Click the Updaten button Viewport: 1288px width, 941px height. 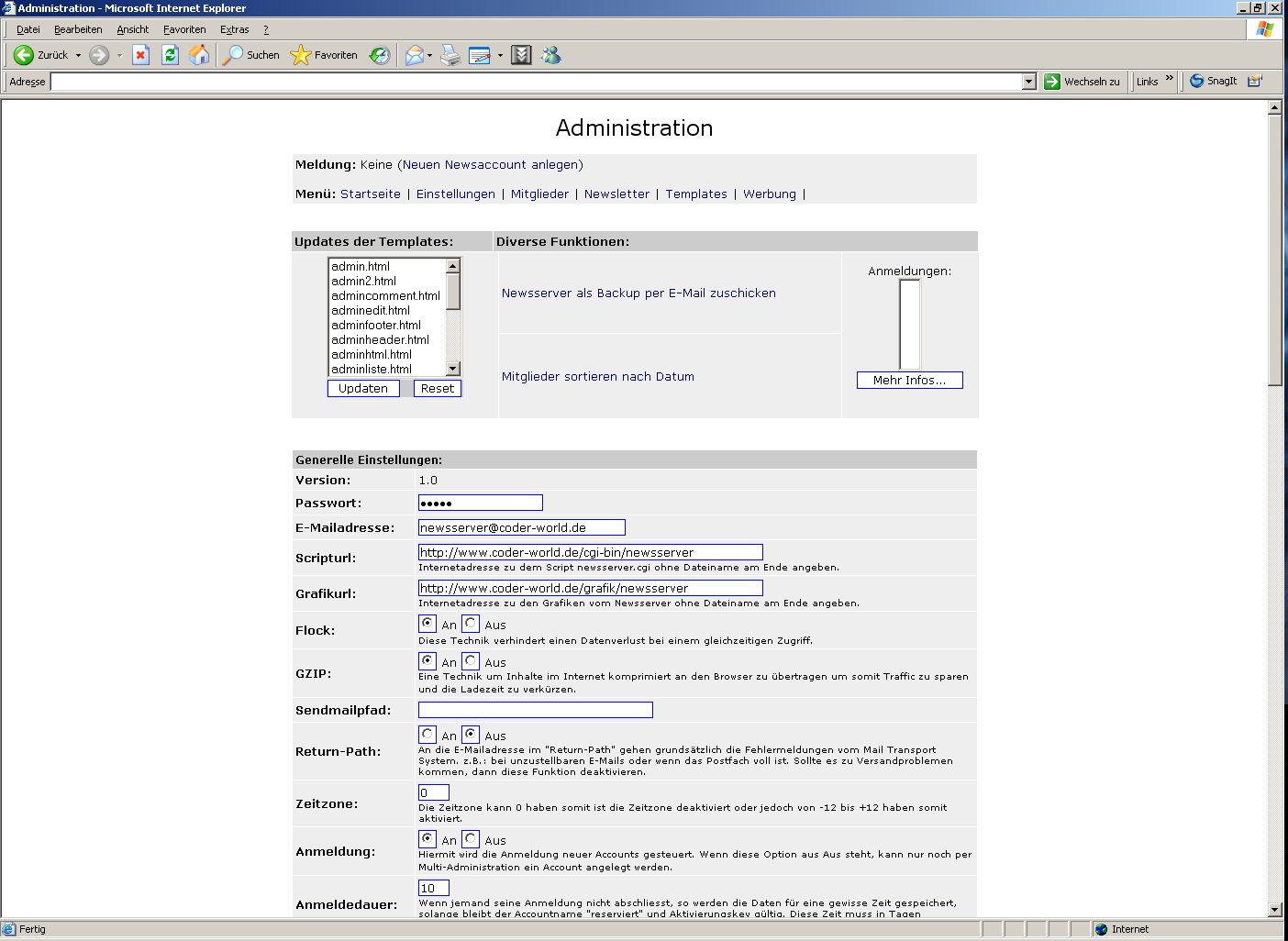coord(363,389)
